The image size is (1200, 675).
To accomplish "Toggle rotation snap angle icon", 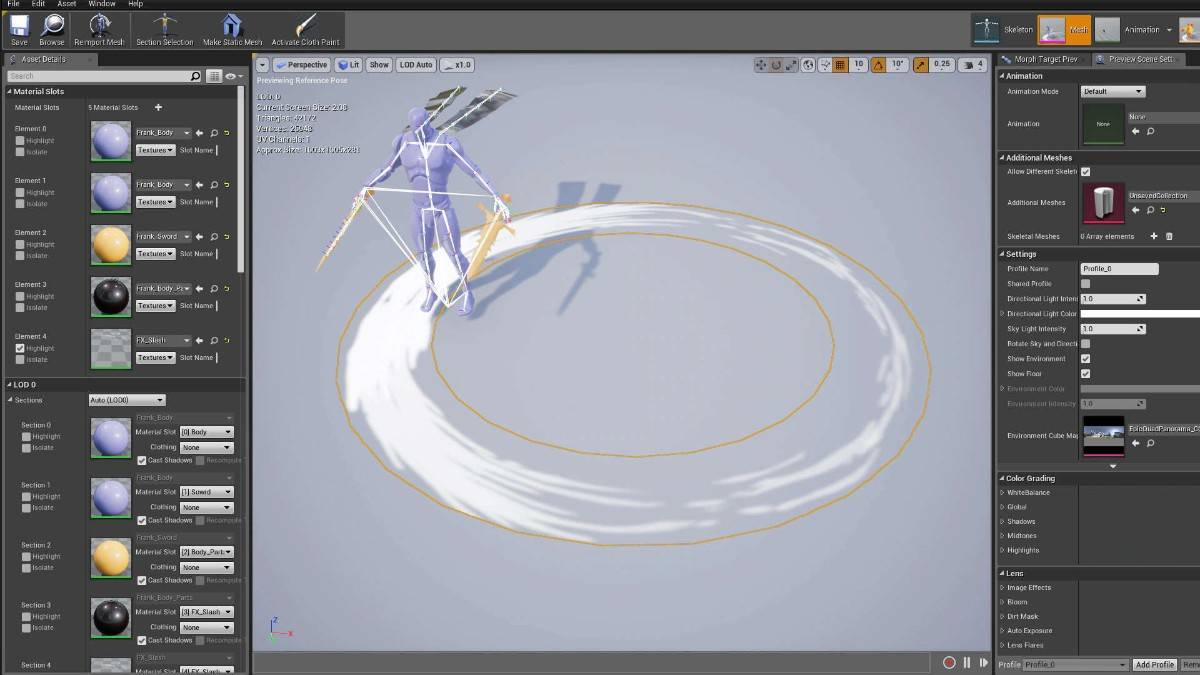I will pos(879,65).
